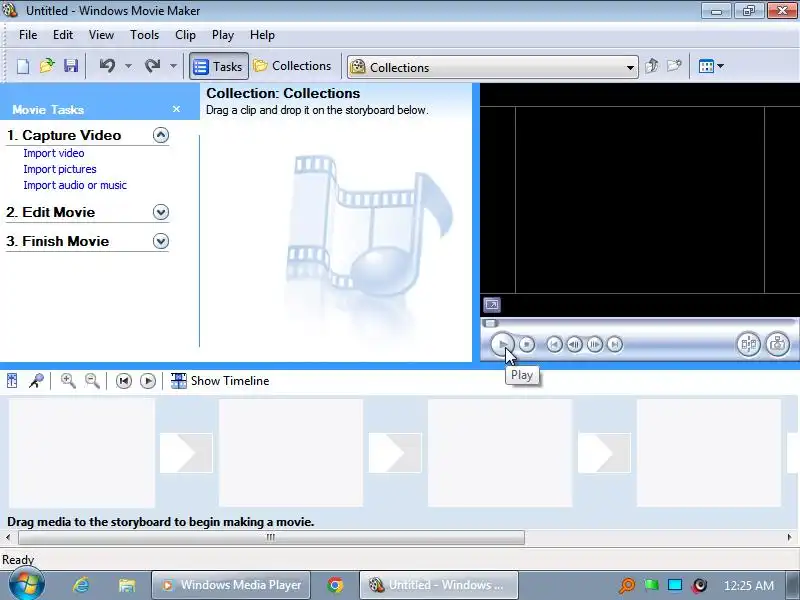
Task: Narrate timeline with the microphone icon
Action: point(36,381)
